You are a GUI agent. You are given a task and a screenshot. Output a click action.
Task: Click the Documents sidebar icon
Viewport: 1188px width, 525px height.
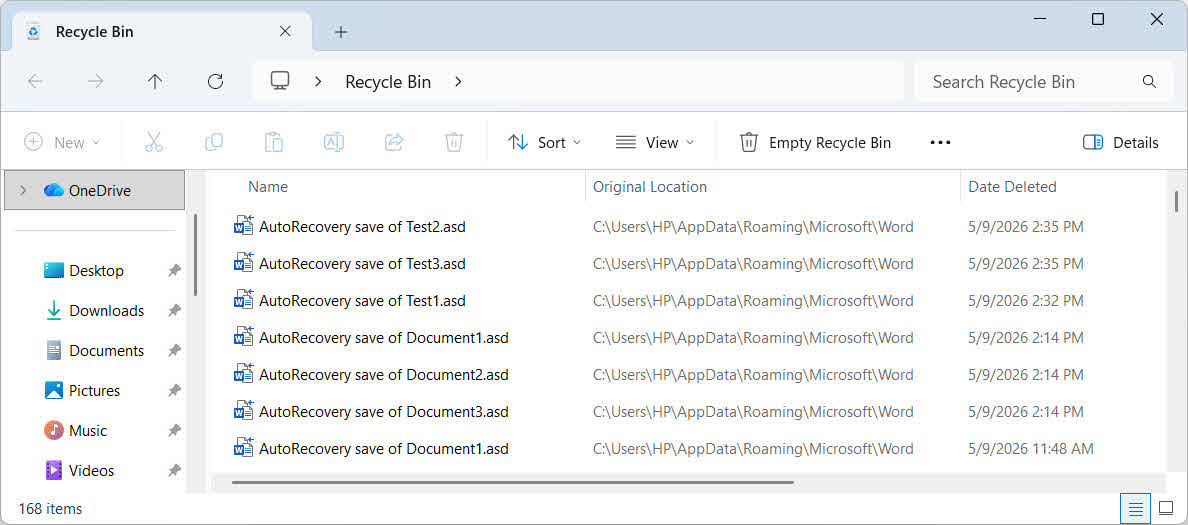54,351
